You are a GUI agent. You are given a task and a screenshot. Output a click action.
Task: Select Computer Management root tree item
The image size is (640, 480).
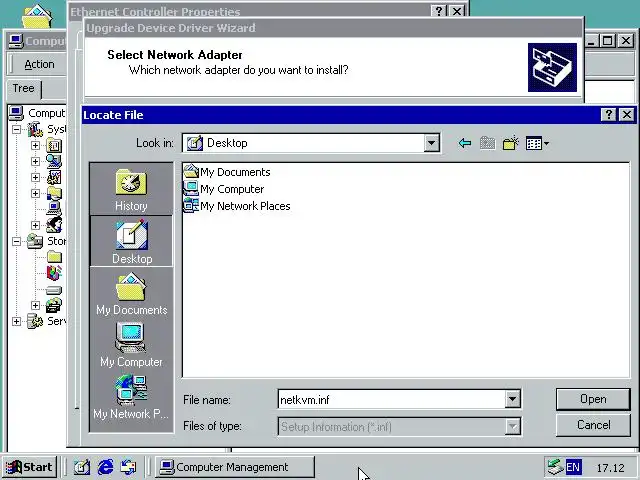click(x=38, y=113)
